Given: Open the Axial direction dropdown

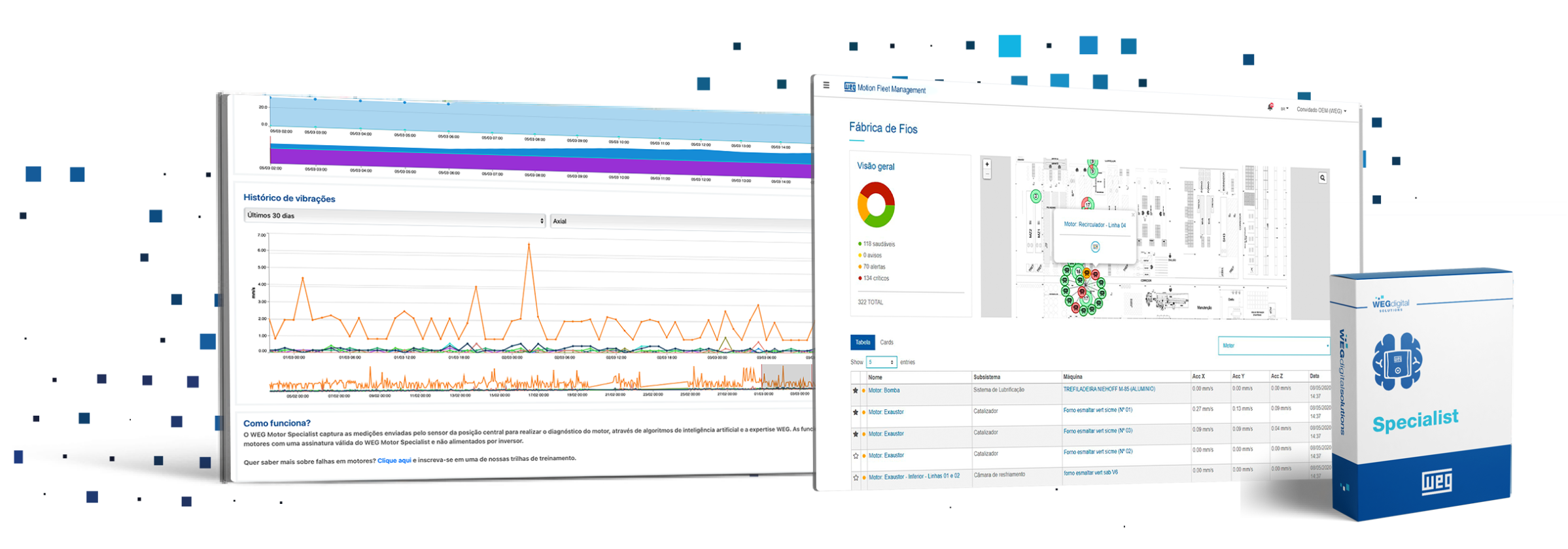Looking at the screenshot, I should coord(680,222).
